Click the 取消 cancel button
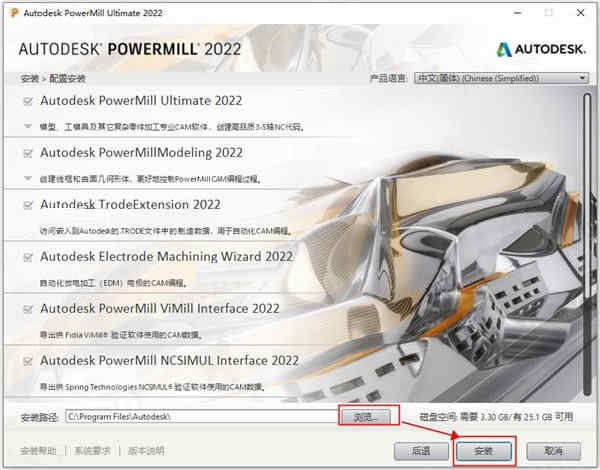The image size is (600, 470). coord(554,451)
